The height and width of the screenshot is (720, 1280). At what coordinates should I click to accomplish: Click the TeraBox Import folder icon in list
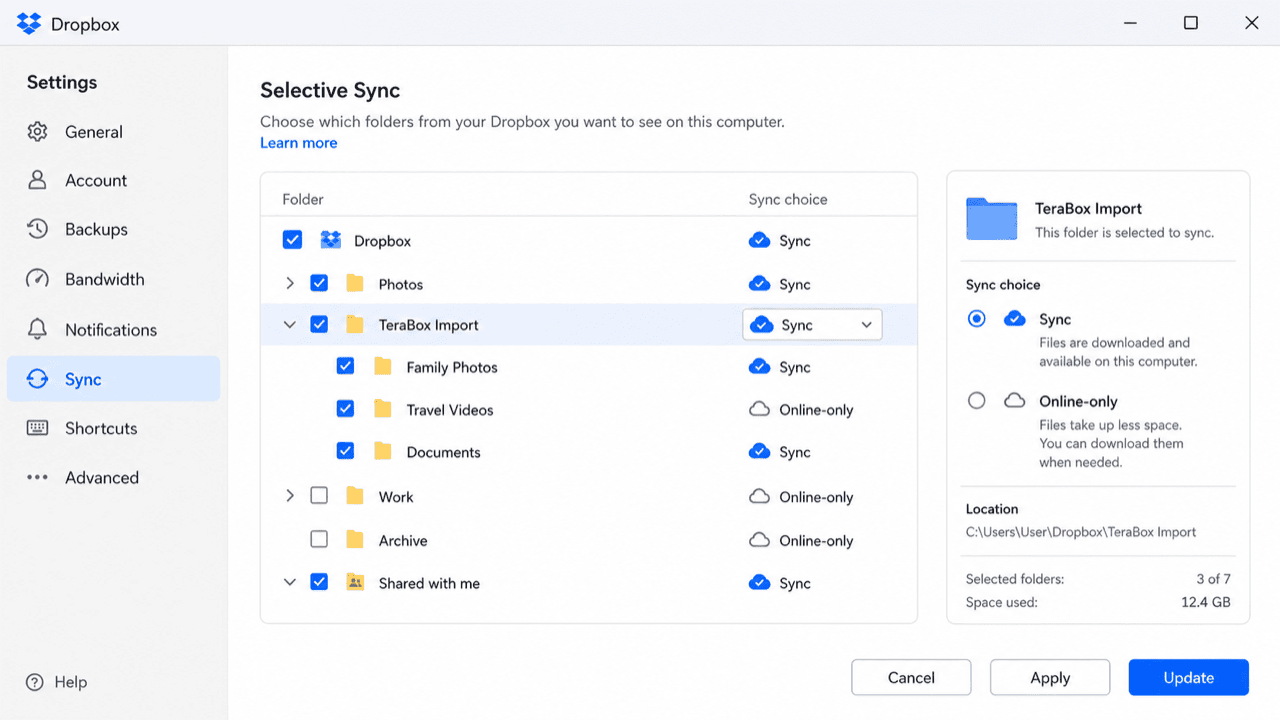[354, 325]
